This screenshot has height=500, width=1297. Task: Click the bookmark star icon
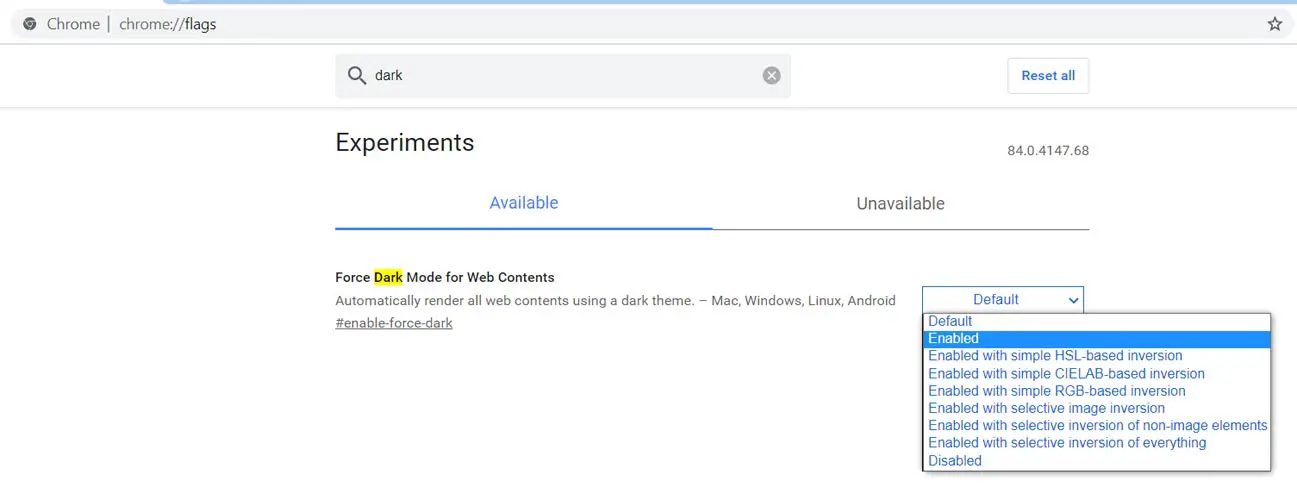point(1274,24)
